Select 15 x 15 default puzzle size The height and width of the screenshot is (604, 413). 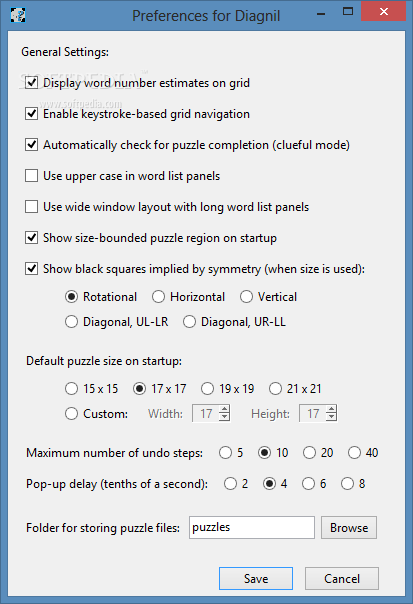[71, 389]
